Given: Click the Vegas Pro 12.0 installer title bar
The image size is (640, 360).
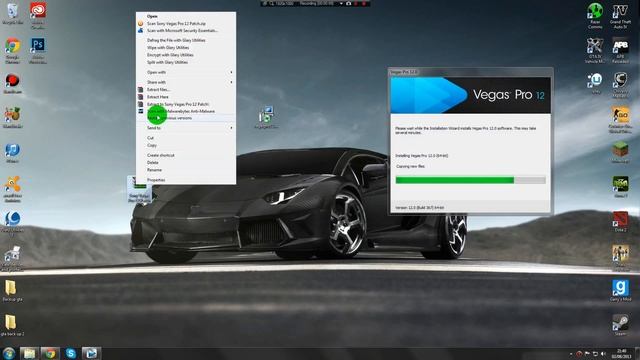Looking at the screenshot, I should pos(471,72).
